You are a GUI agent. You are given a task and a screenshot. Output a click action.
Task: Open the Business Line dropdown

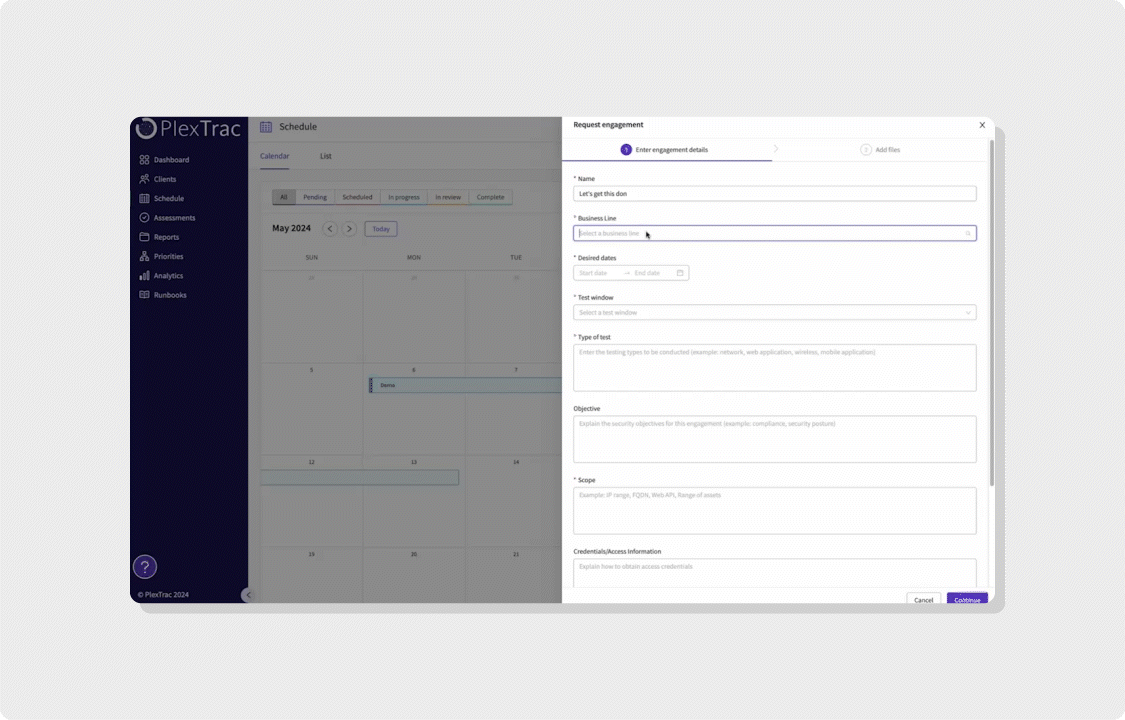pyautogui.click(x=775, y=234)
